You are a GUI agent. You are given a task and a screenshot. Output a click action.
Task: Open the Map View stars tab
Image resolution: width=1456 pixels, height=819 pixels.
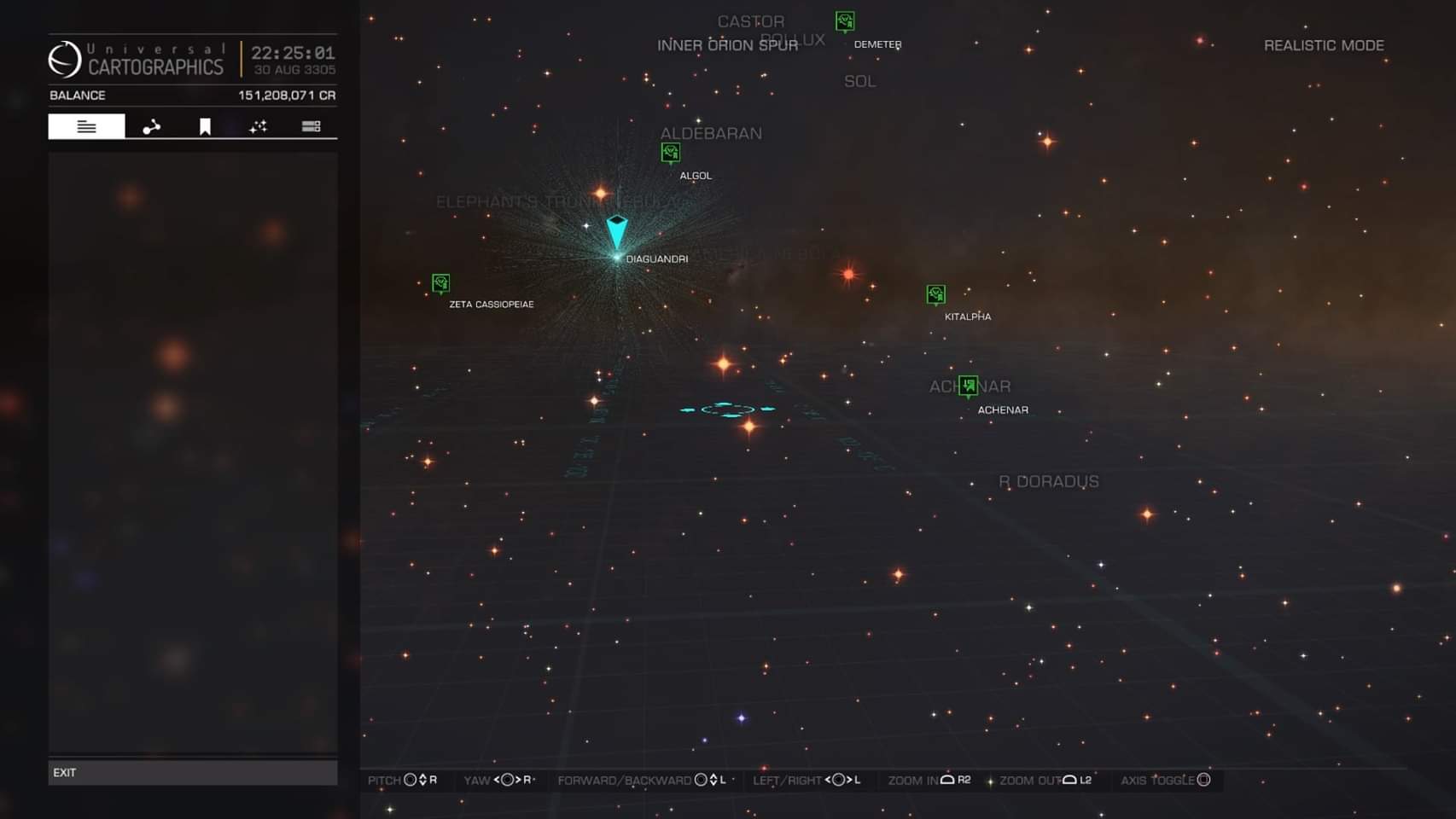click(258, 126)
